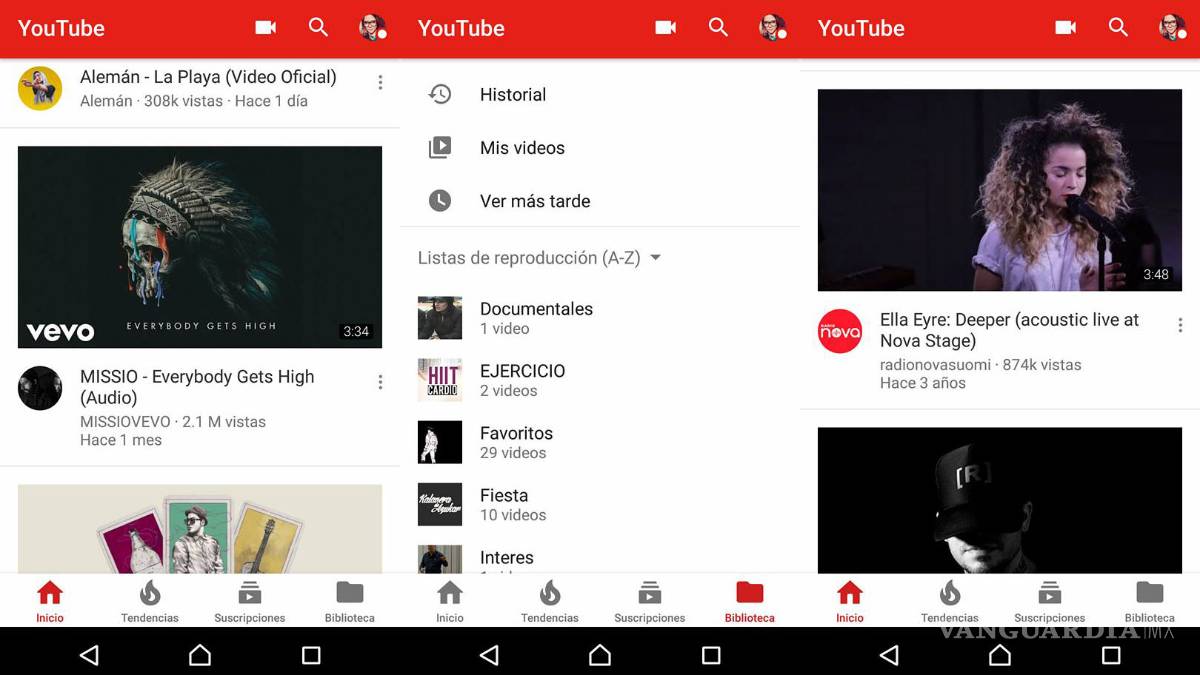Expand the Listas de reproducción (A-Z) sort dropdown

pos(655,258)
